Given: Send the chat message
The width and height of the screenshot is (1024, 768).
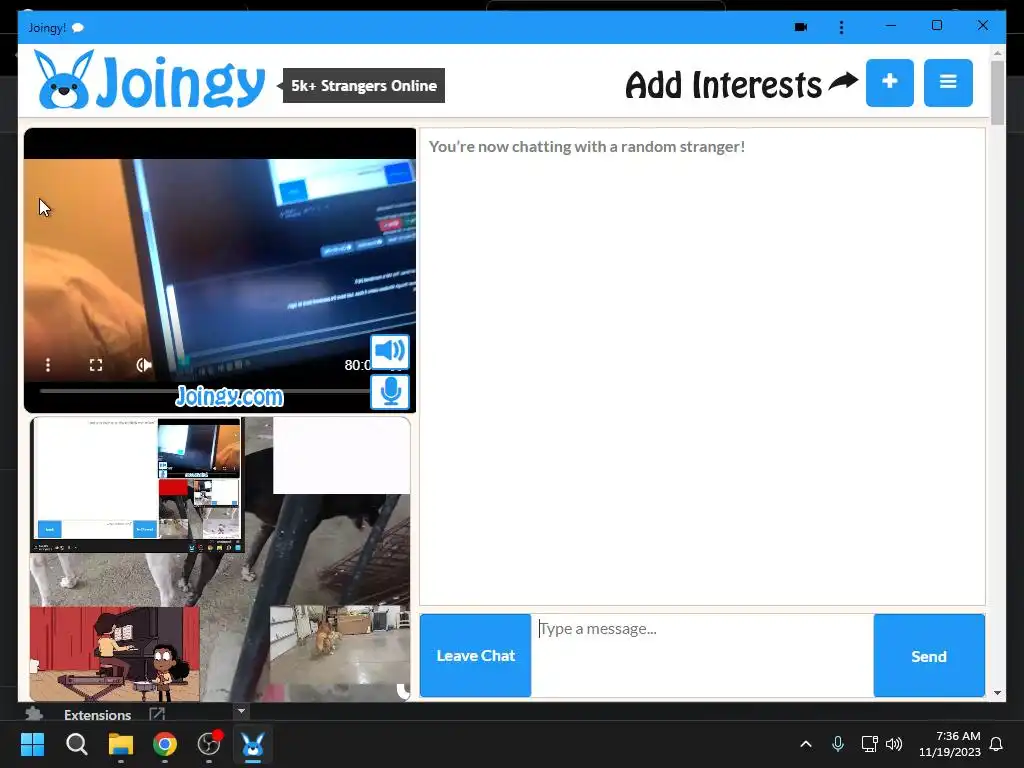Looking at the screenshot, I should point(929,656).
